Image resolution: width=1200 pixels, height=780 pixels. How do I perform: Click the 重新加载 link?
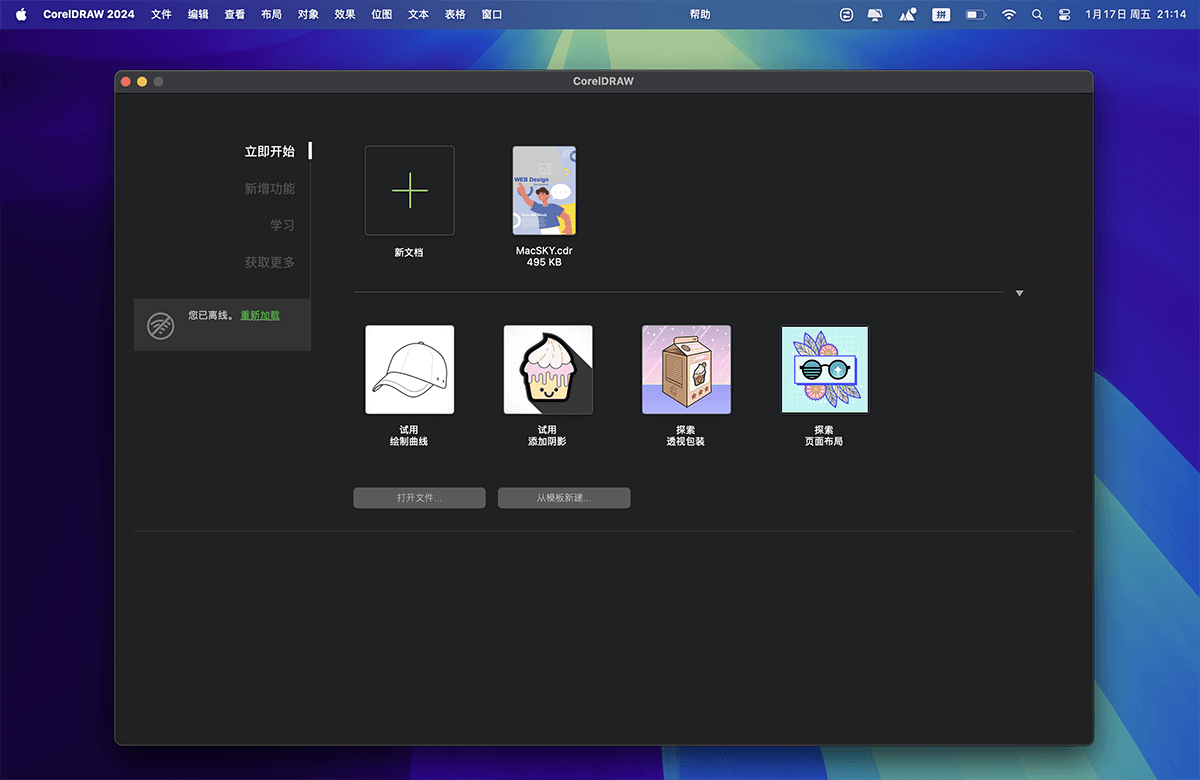point(260,316)
